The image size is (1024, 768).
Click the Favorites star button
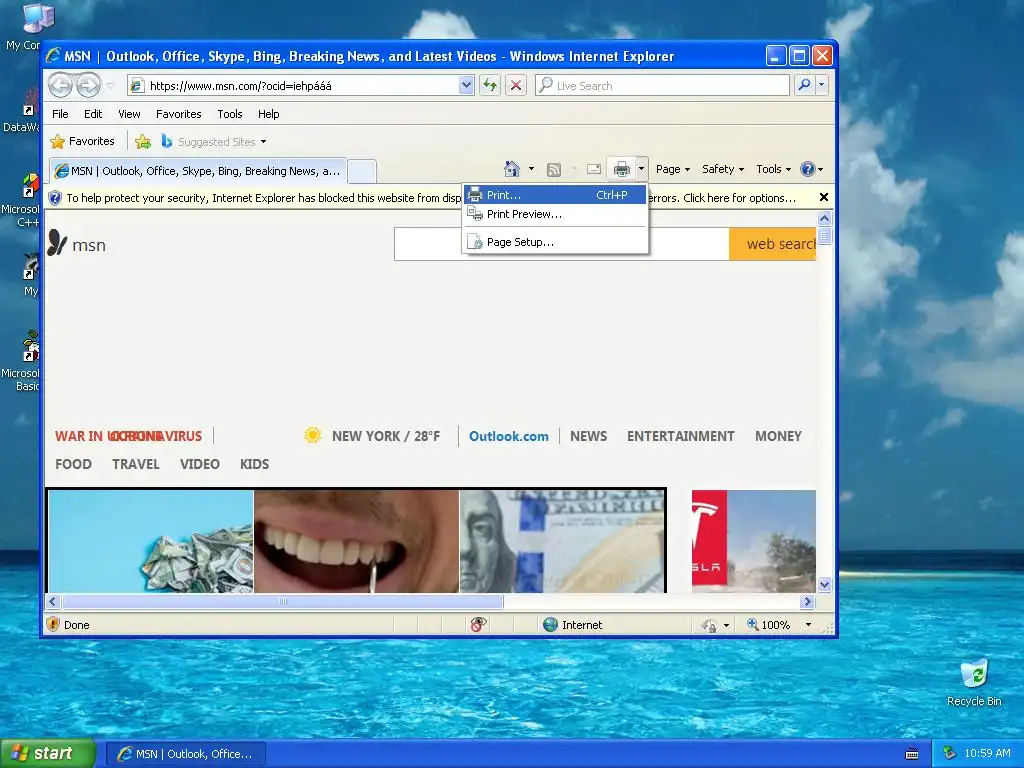pos(83,141)
